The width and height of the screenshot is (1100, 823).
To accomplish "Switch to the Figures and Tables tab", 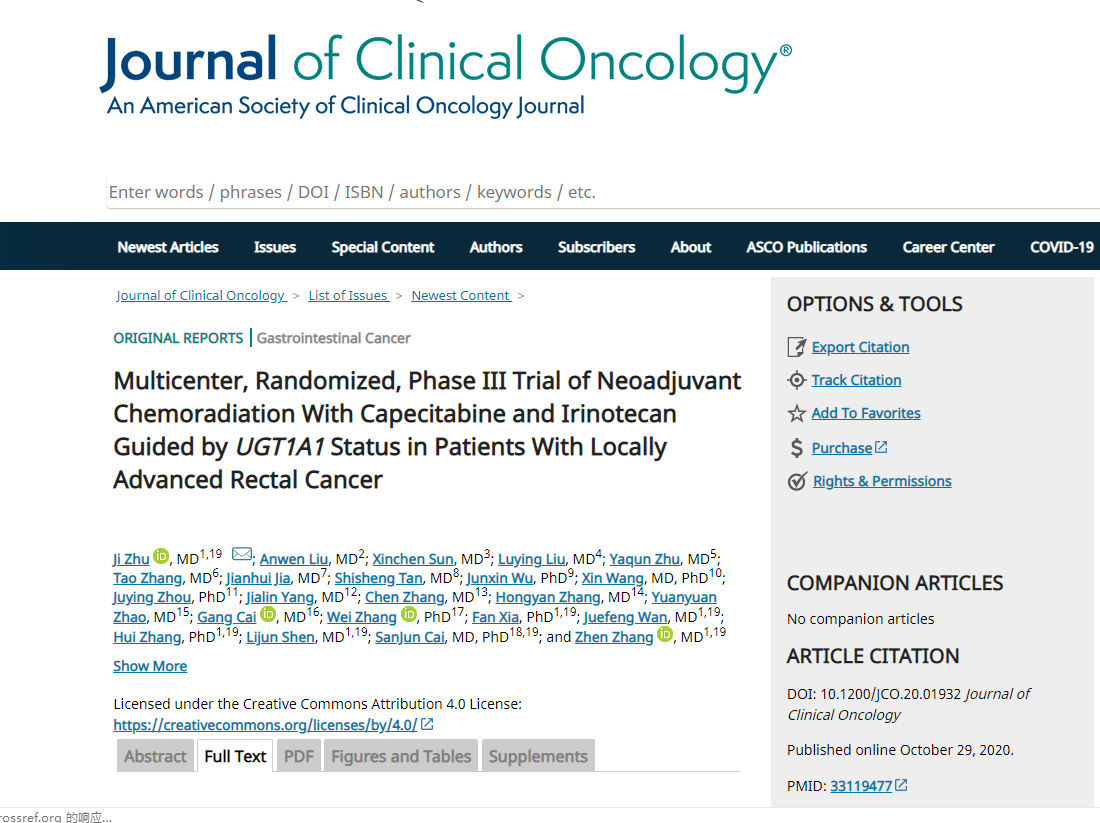I will [401, 756].
